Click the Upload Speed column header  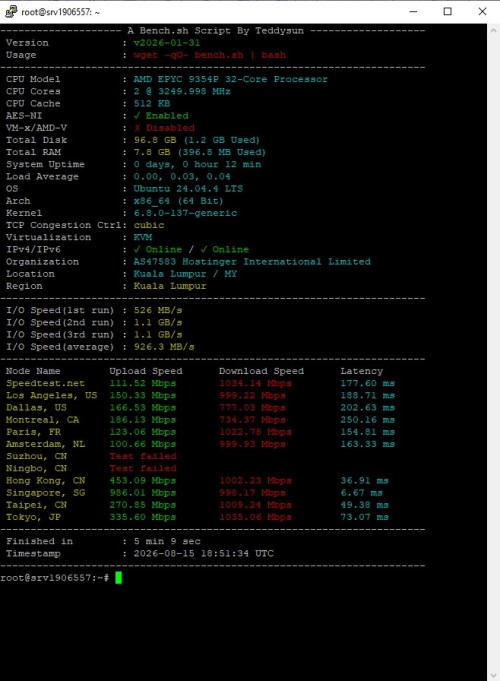point(146,371)
